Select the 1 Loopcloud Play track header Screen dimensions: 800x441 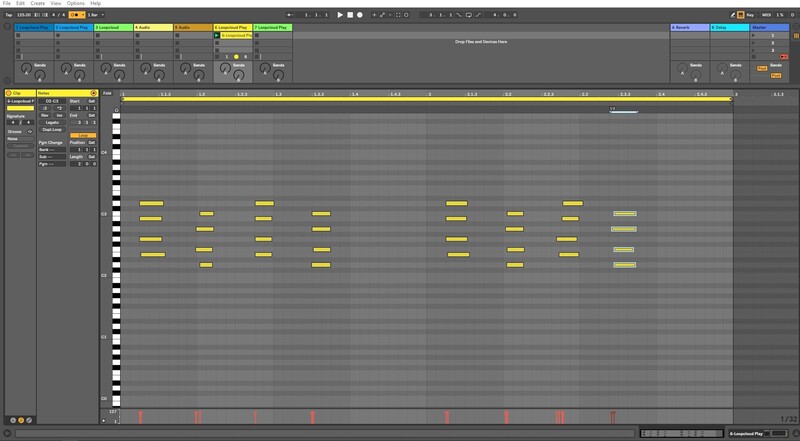34,27
